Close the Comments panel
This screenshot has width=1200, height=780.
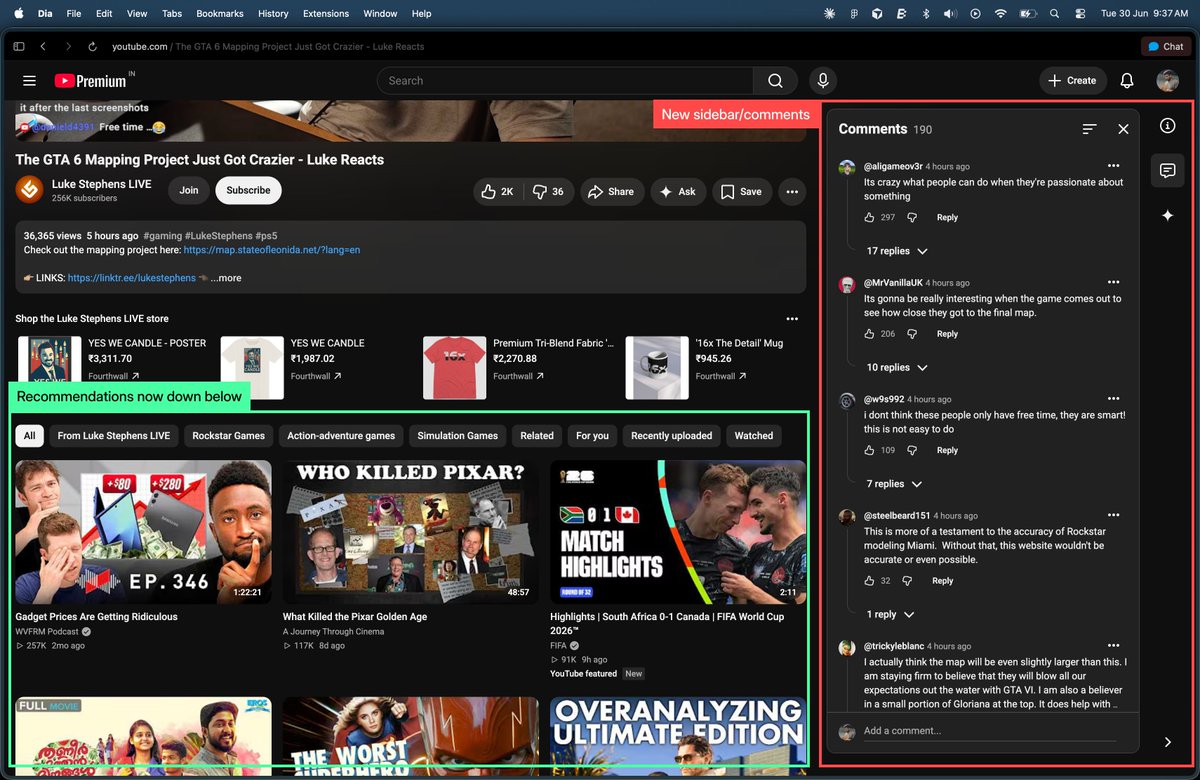click(x=1123, y=129)
